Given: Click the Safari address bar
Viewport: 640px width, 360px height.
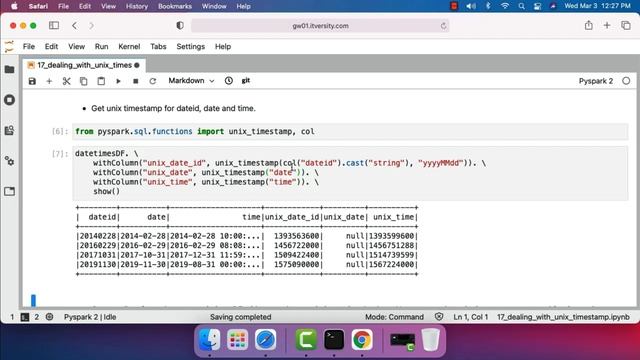Looking at the screenshot, I should tap(320, 26).
